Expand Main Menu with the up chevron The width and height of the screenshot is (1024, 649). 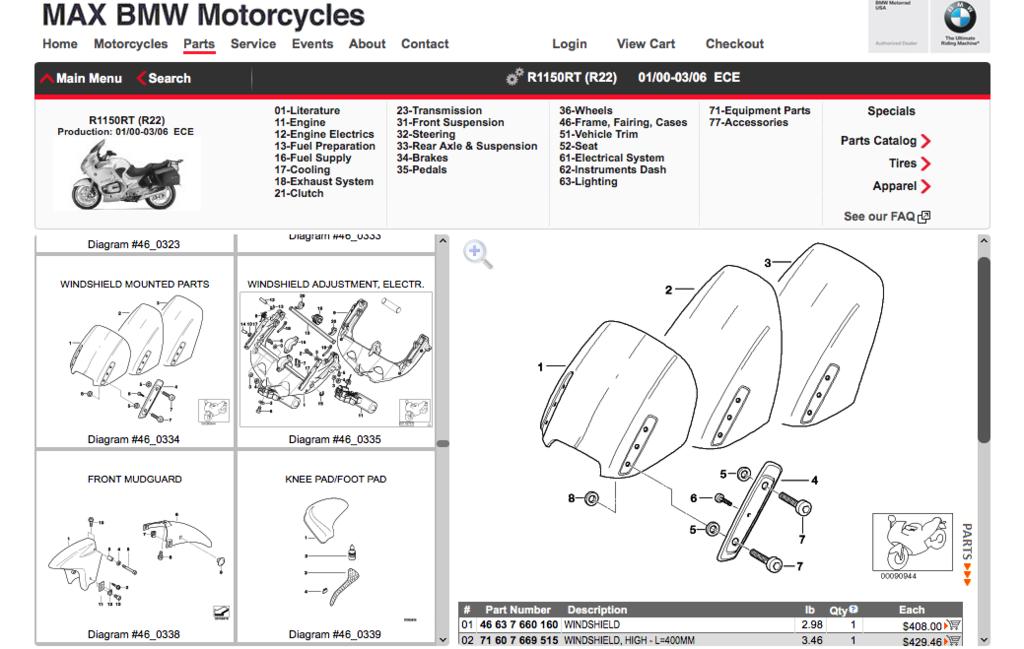(x=47, y=78)
